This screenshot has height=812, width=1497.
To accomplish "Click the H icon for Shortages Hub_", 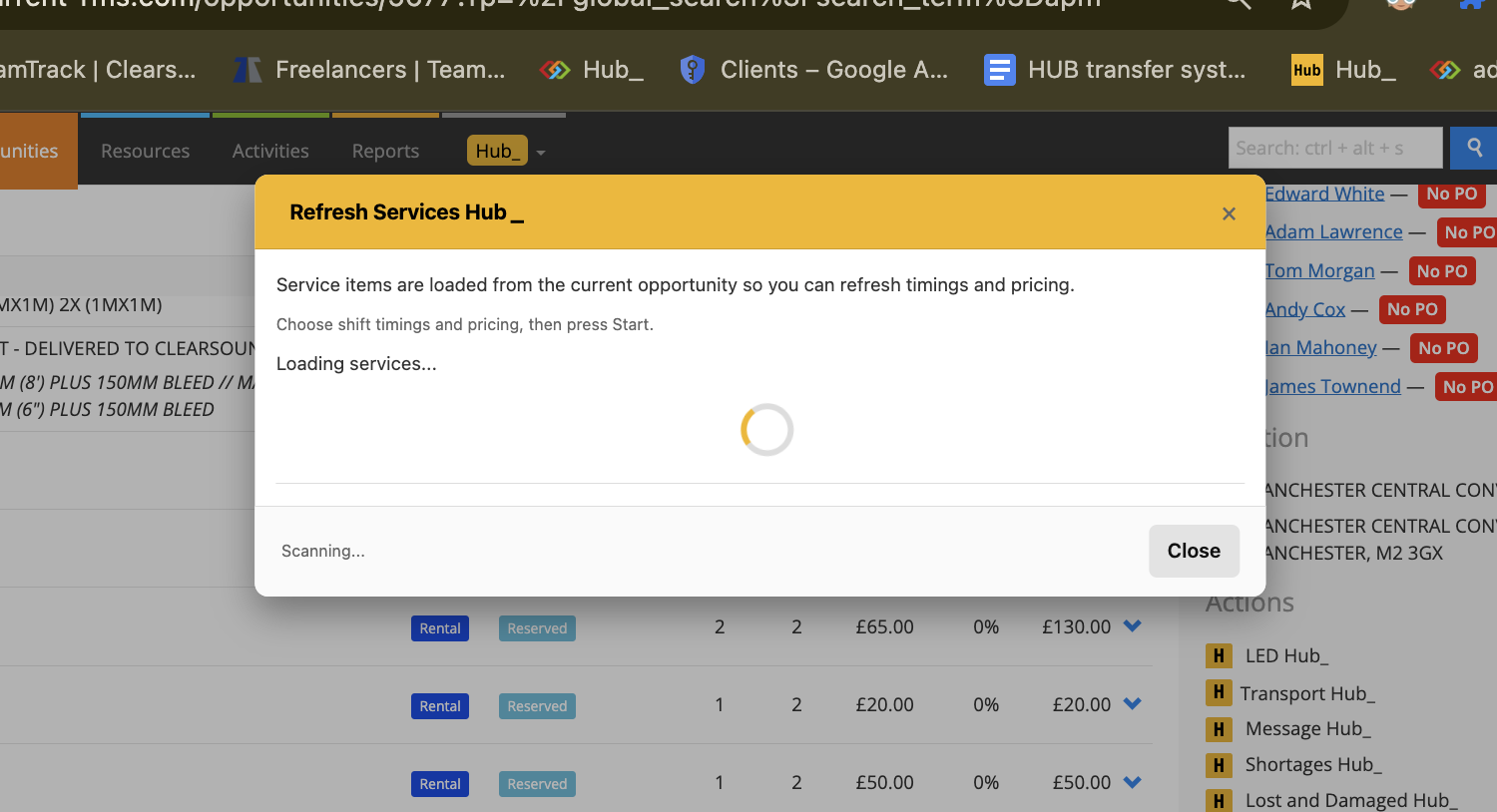I will coord(1219,765).
